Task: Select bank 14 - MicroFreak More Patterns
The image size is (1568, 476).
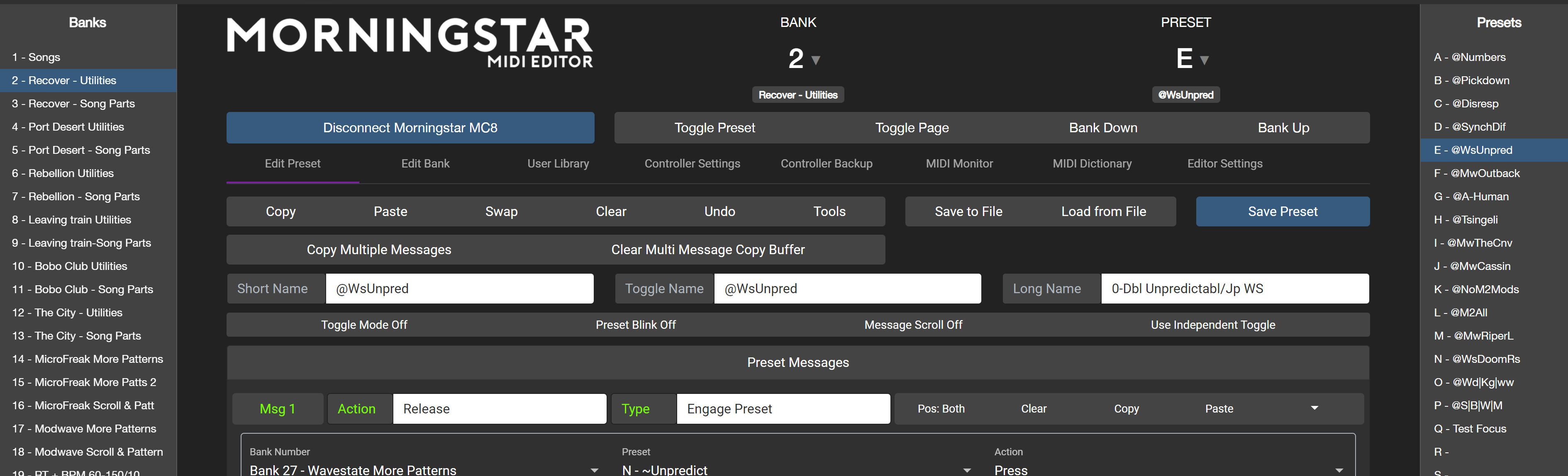Action: click(88, 359)
